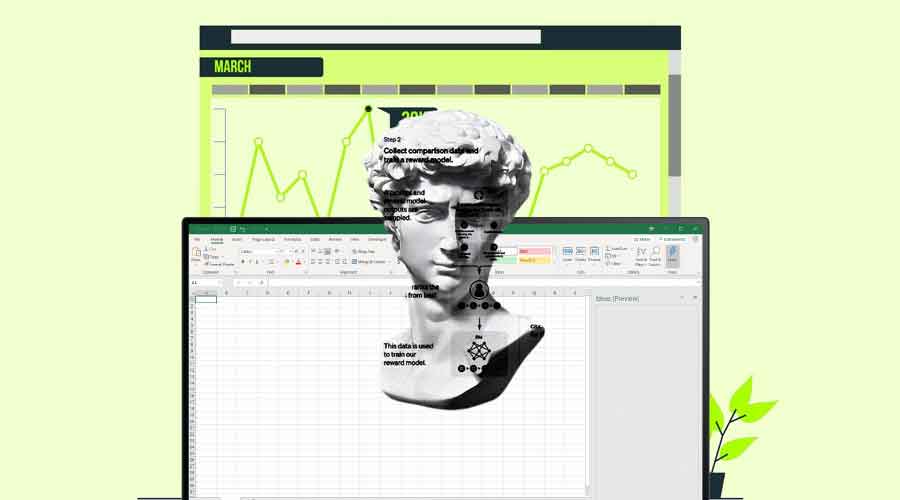Switch to the Page Layout ribbon tab
The image size is (900, 500).
(263, 239)
